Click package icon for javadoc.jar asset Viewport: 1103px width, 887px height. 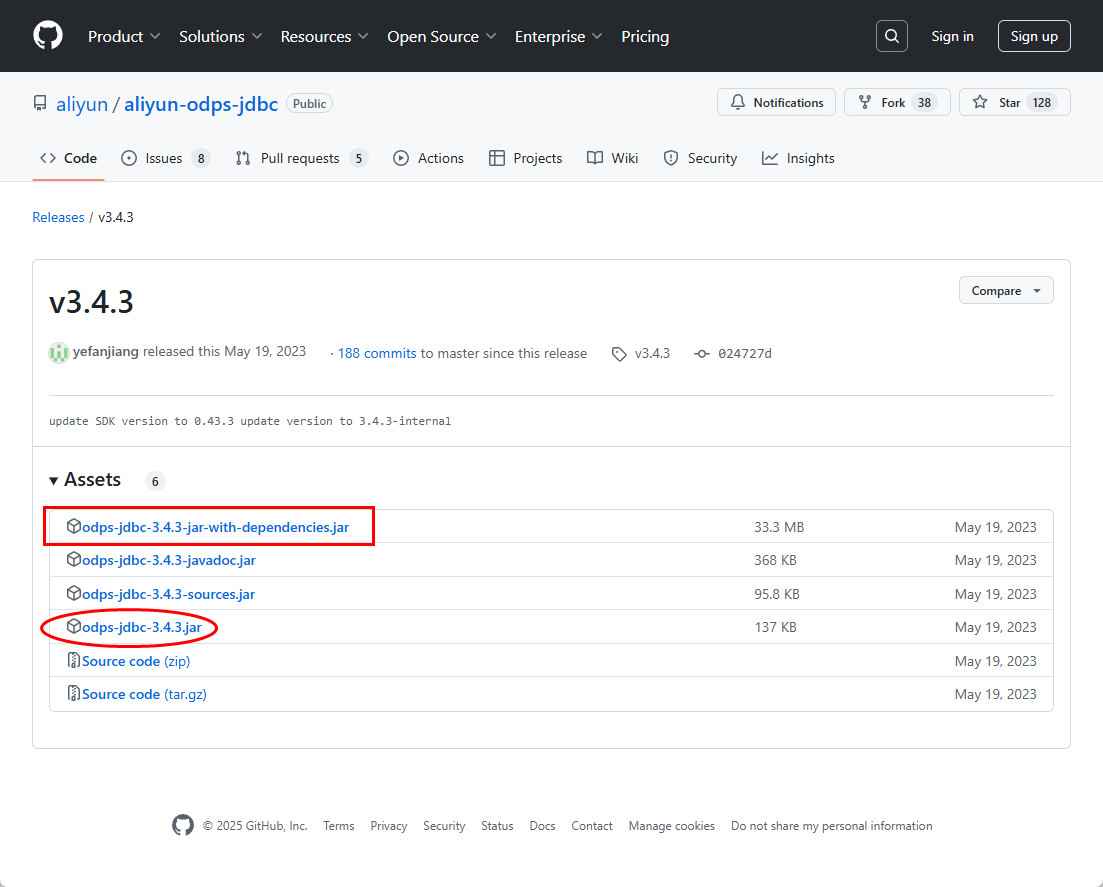click(73, 559)
